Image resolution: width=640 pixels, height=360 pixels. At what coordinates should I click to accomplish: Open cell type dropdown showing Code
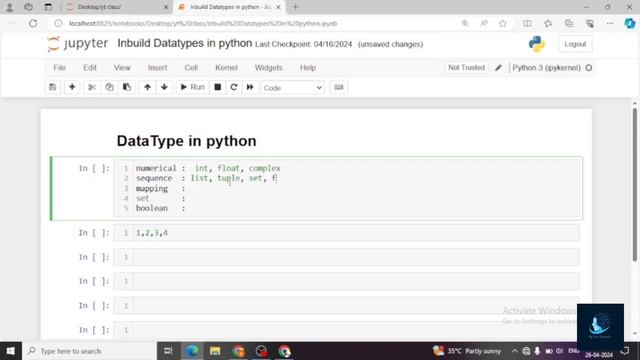tap(293, 87)
